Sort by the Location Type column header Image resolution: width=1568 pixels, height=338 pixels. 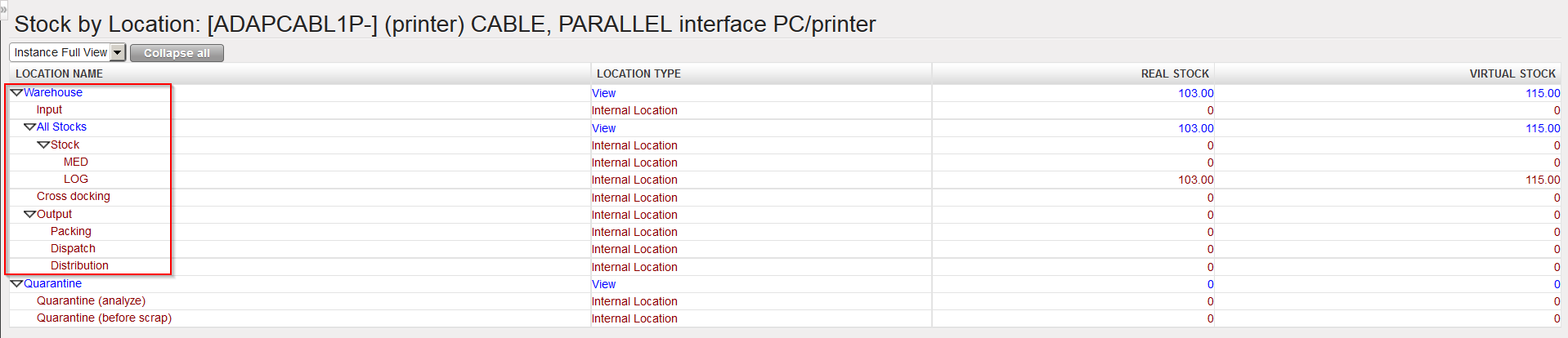(638, 74)
